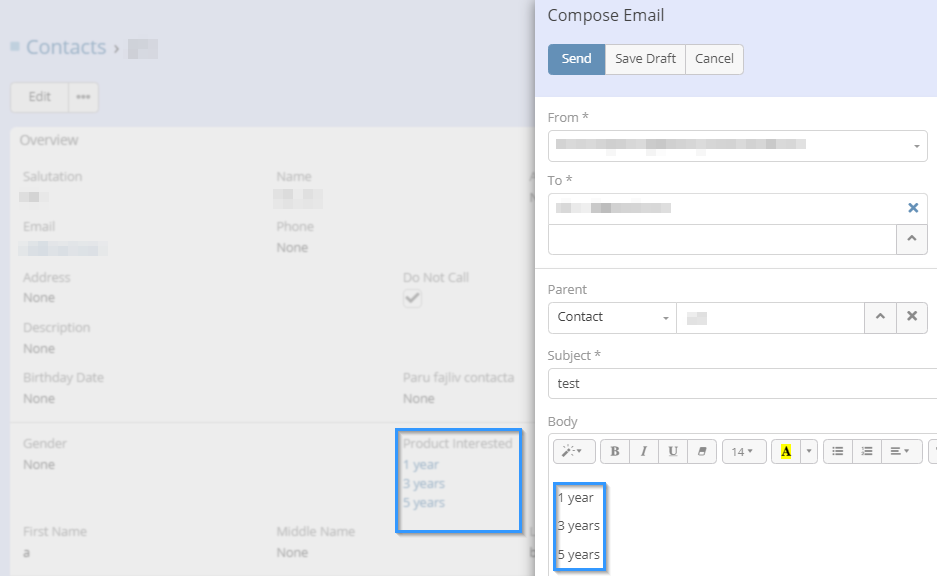This screenshot has width=937, height=576.
Task: Go to the Contacts list breadcrumb
Action: click(66, 47)
